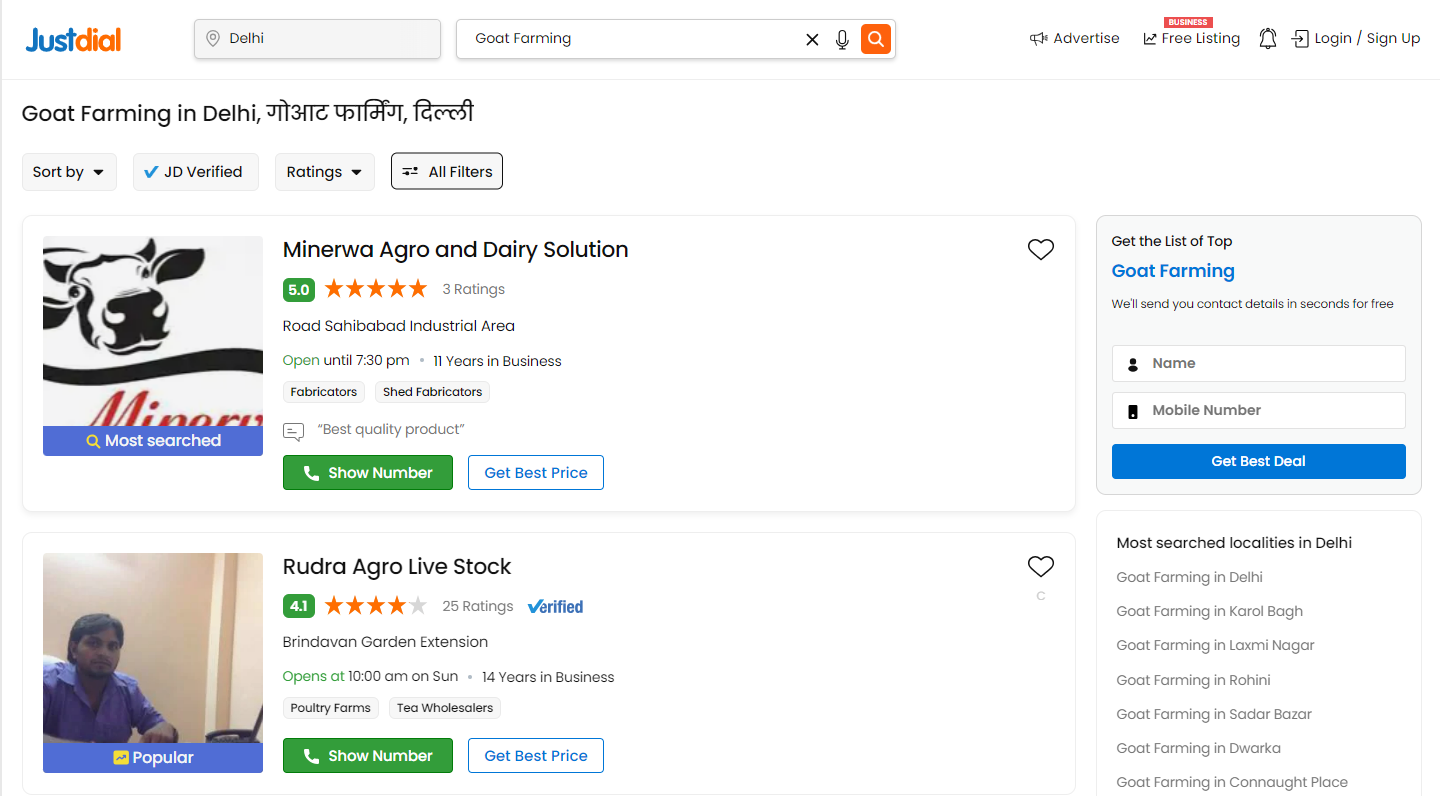1440x796 pixels.
Task: Go to the Justdial logo homepage
Action: click(73, 39)
